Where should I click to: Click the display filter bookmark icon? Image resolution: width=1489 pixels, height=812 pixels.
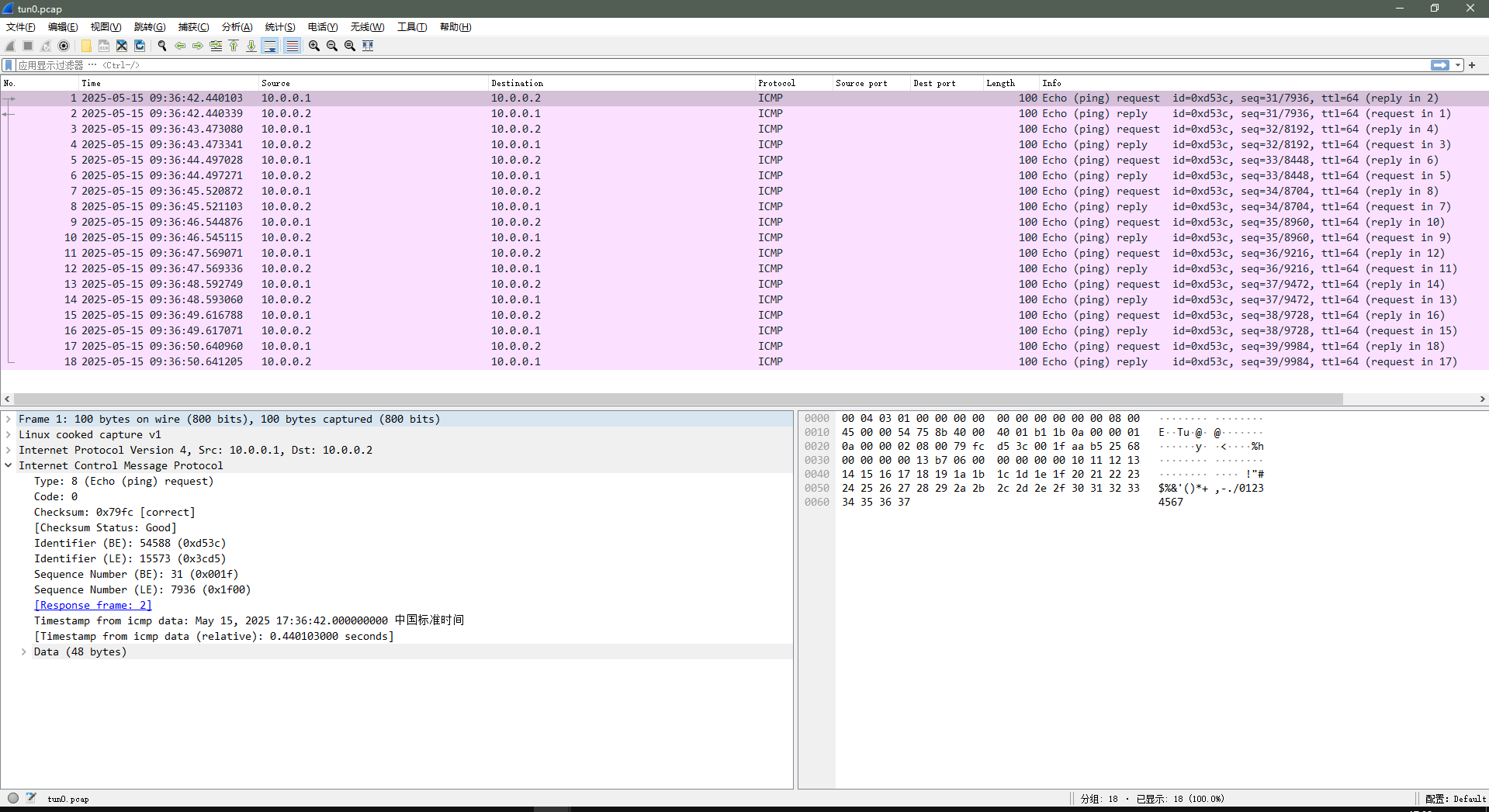[x=9, y=65]
